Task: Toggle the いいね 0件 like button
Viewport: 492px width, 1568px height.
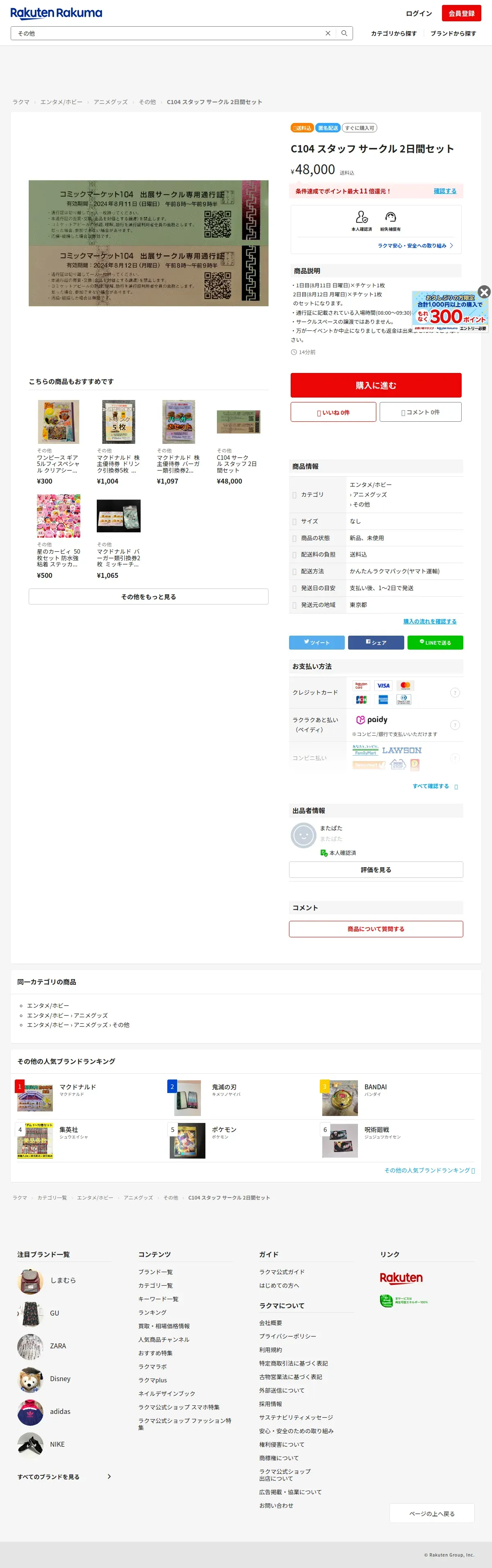Action: [x=333, y=412]
